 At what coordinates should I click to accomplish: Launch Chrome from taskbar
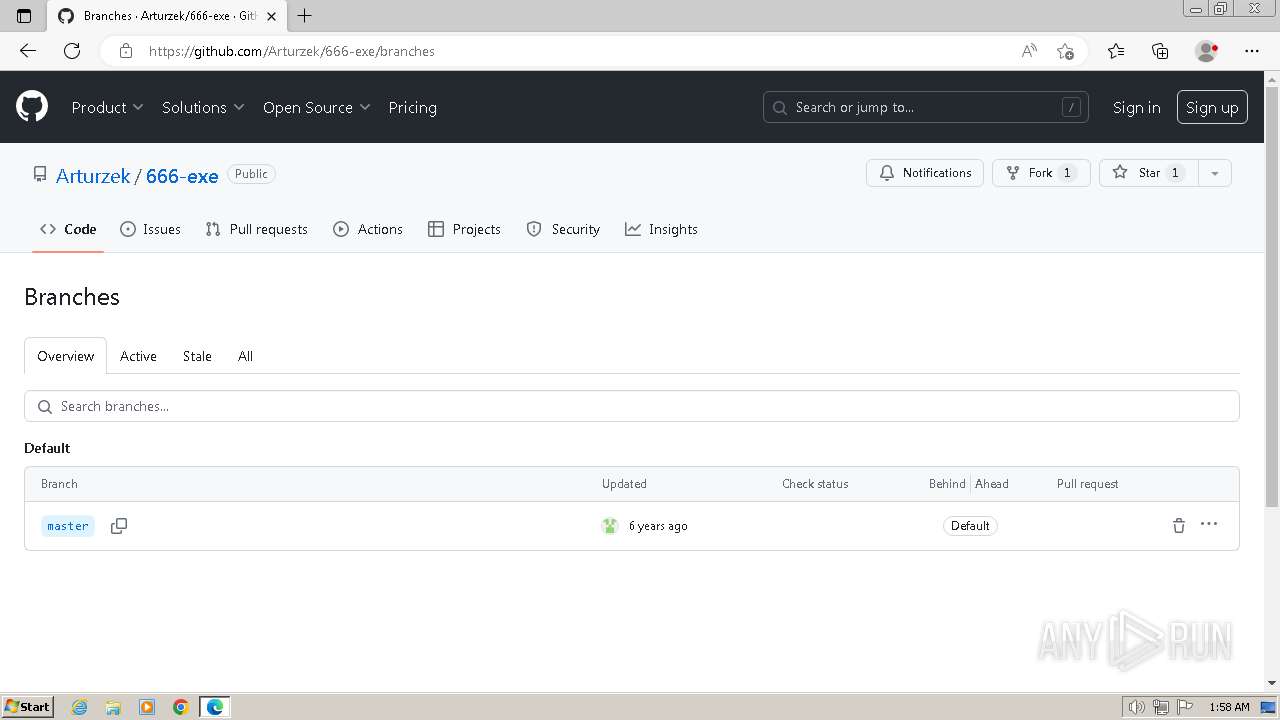pyautogui.click(x=181, y=707)
